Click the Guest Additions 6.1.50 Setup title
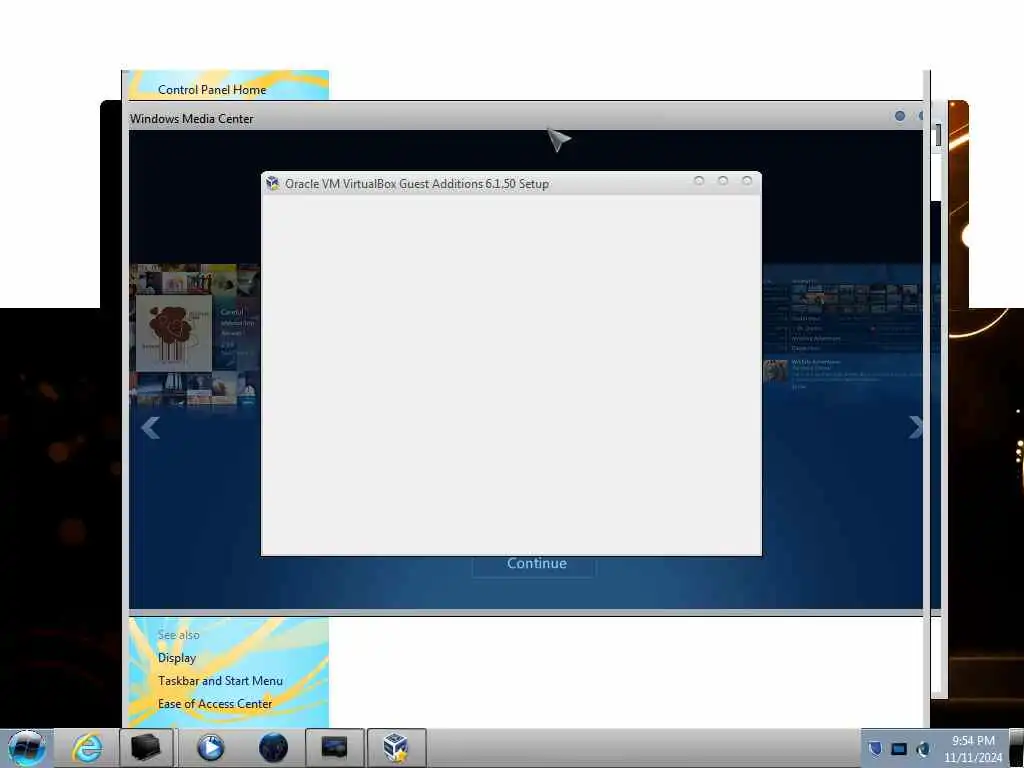Image resolution: width=1024 pixels, height=768 pixels. point(417,184)
